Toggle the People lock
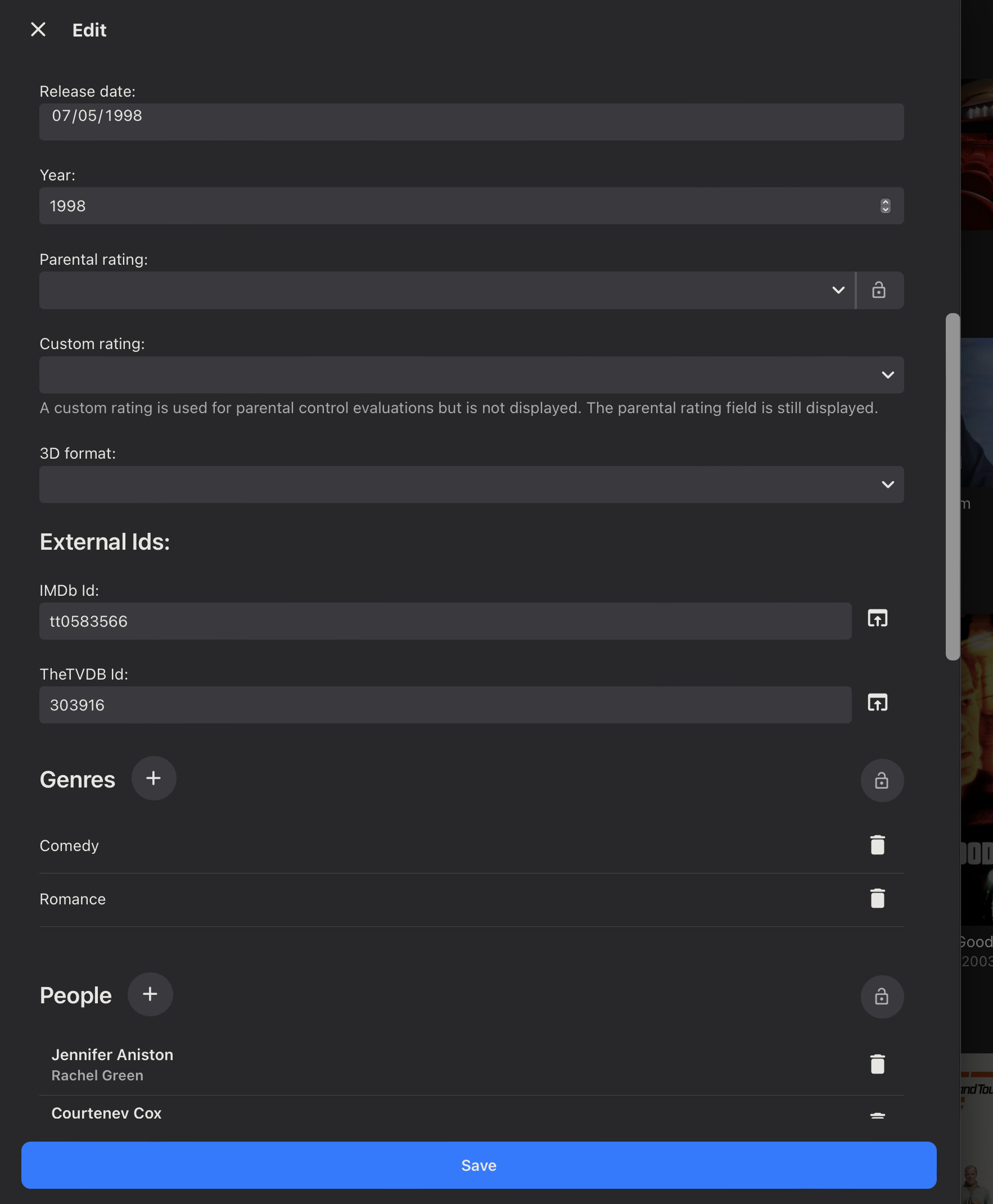The width and height of the screenshot is (993, 1204). click(882, 997)
